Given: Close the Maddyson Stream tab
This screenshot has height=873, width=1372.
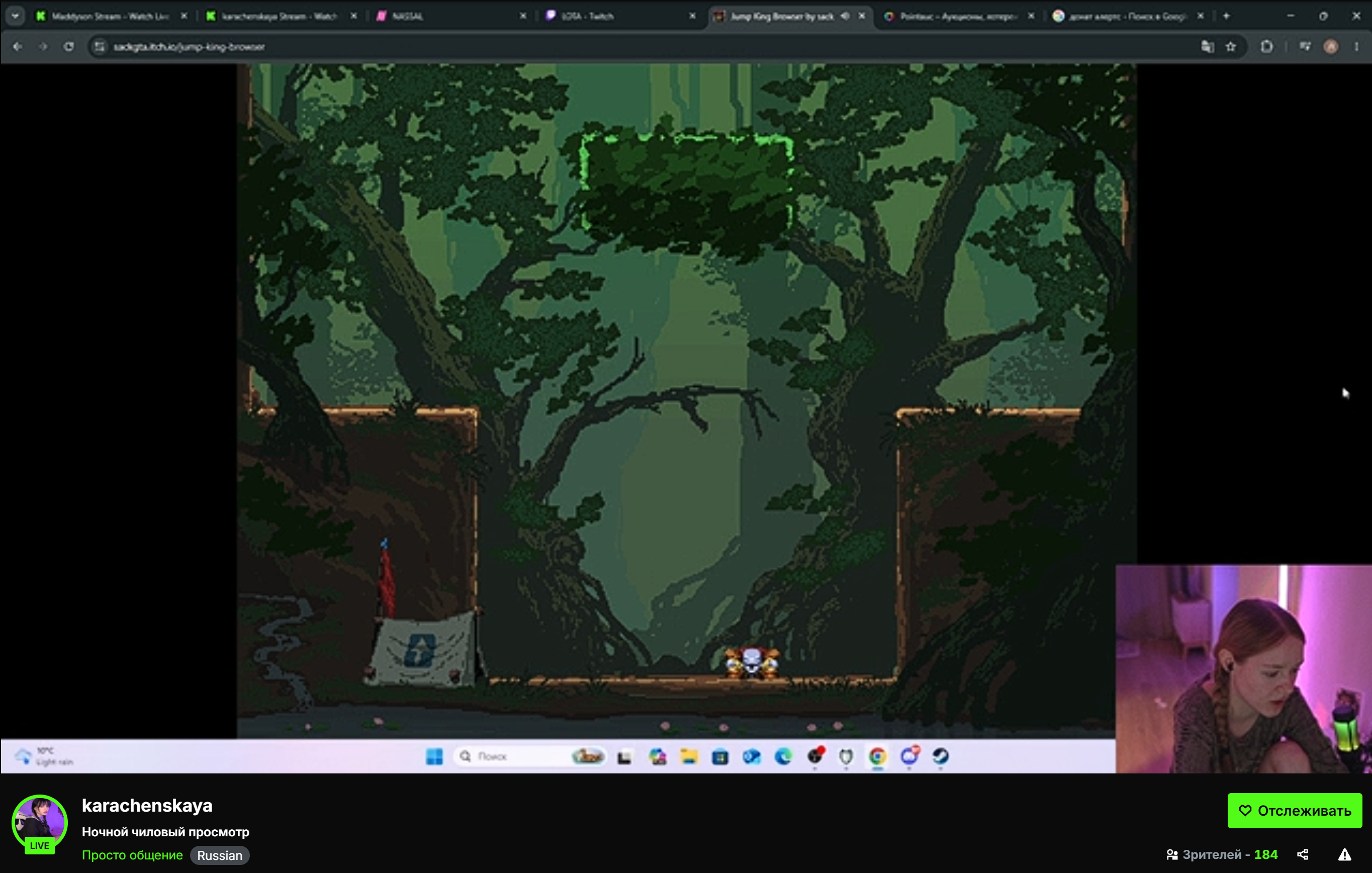Looking at the screenshot, I should pos(184,16).
